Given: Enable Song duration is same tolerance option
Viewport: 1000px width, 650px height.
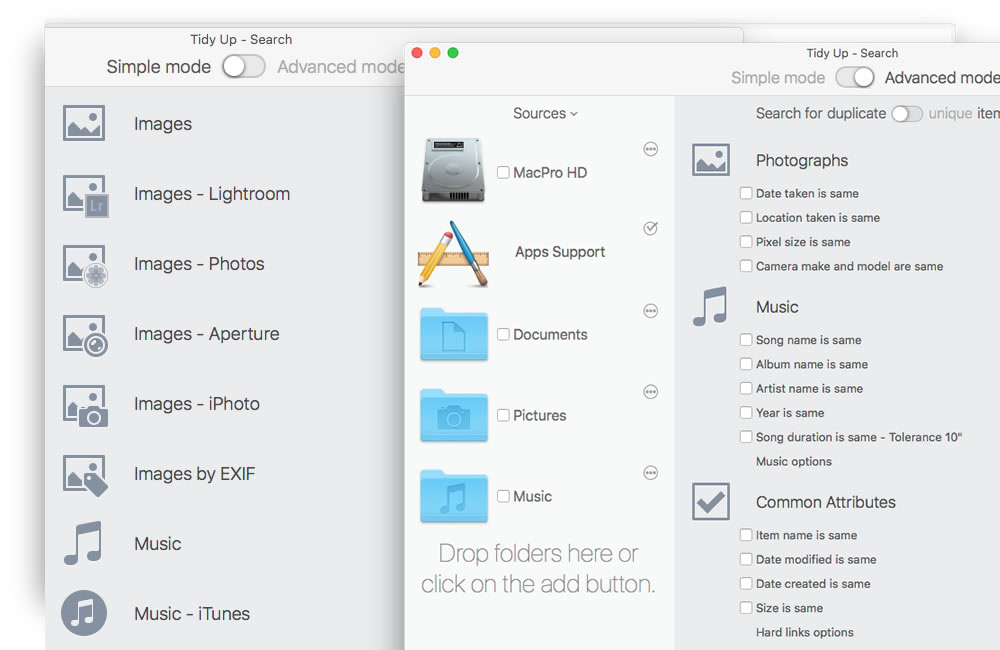Looking at the screenshot, I should (x=746, y=437).
